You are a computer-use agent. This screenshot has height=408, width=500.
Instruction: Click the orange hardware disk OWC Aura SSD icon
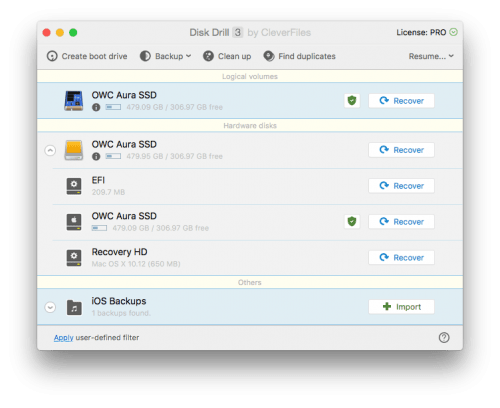pyautogui.click(x=74, y=150)
